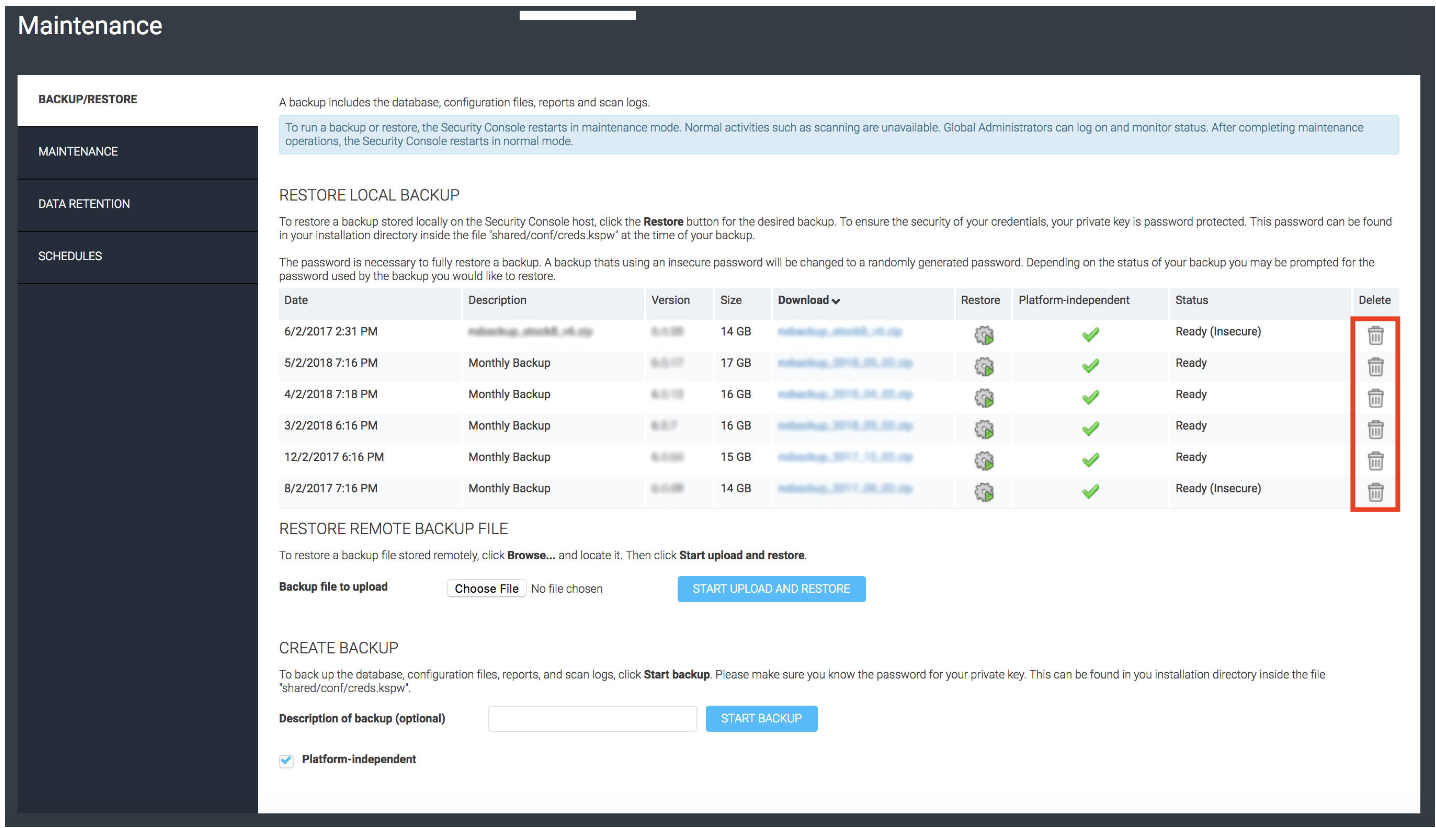The height and width of the screenshot is (828, 1436).
Task: Download the 5/2/2018 backup zip file
Action: point(845,363)
